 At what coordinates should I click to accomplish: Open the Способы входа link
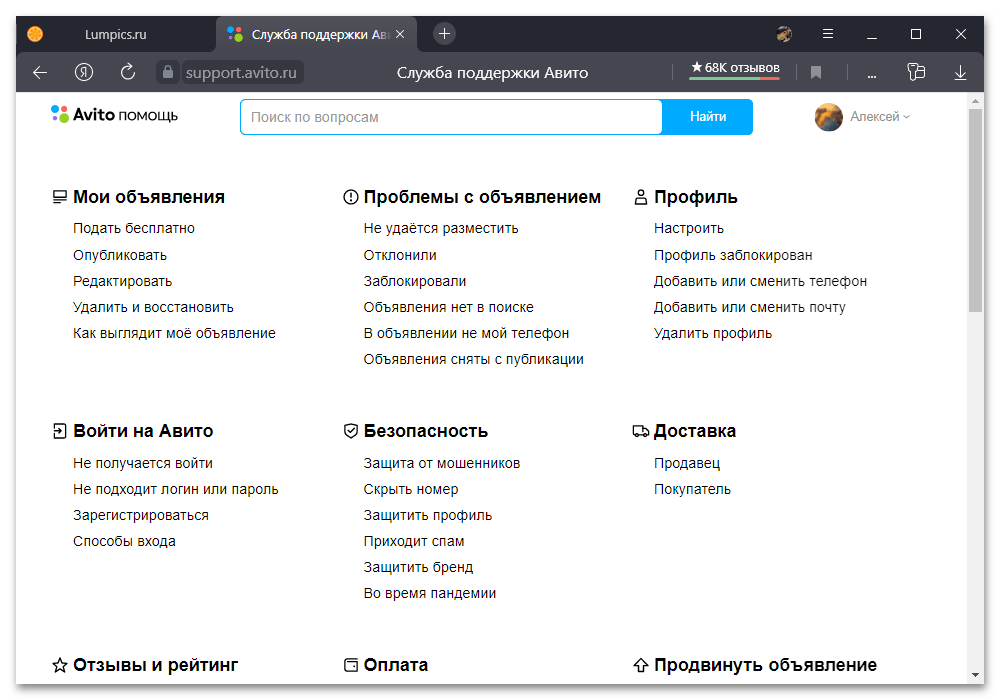(124, 541)
